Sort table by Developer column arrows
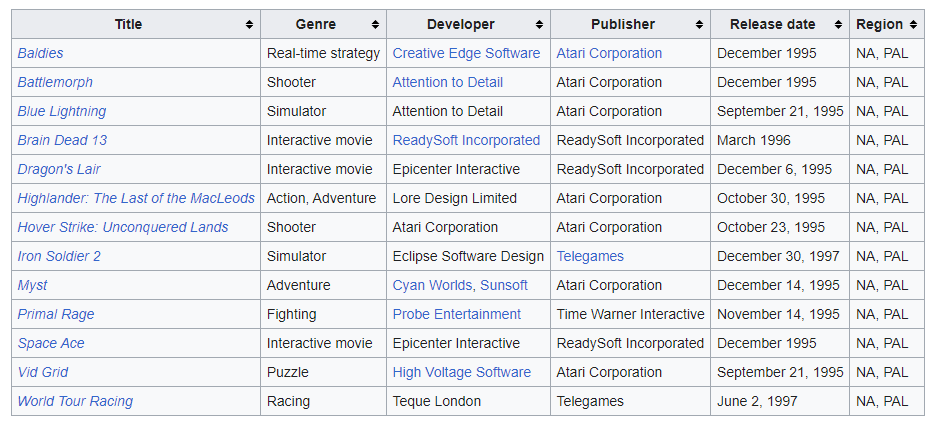The image size is (929, 433). [x=539, y=24]
